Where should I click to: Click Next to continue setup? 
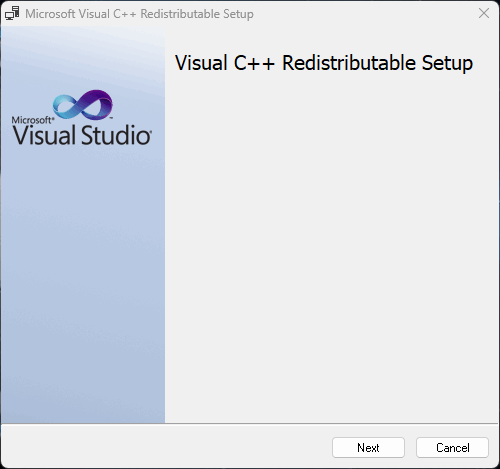[368, 447]
